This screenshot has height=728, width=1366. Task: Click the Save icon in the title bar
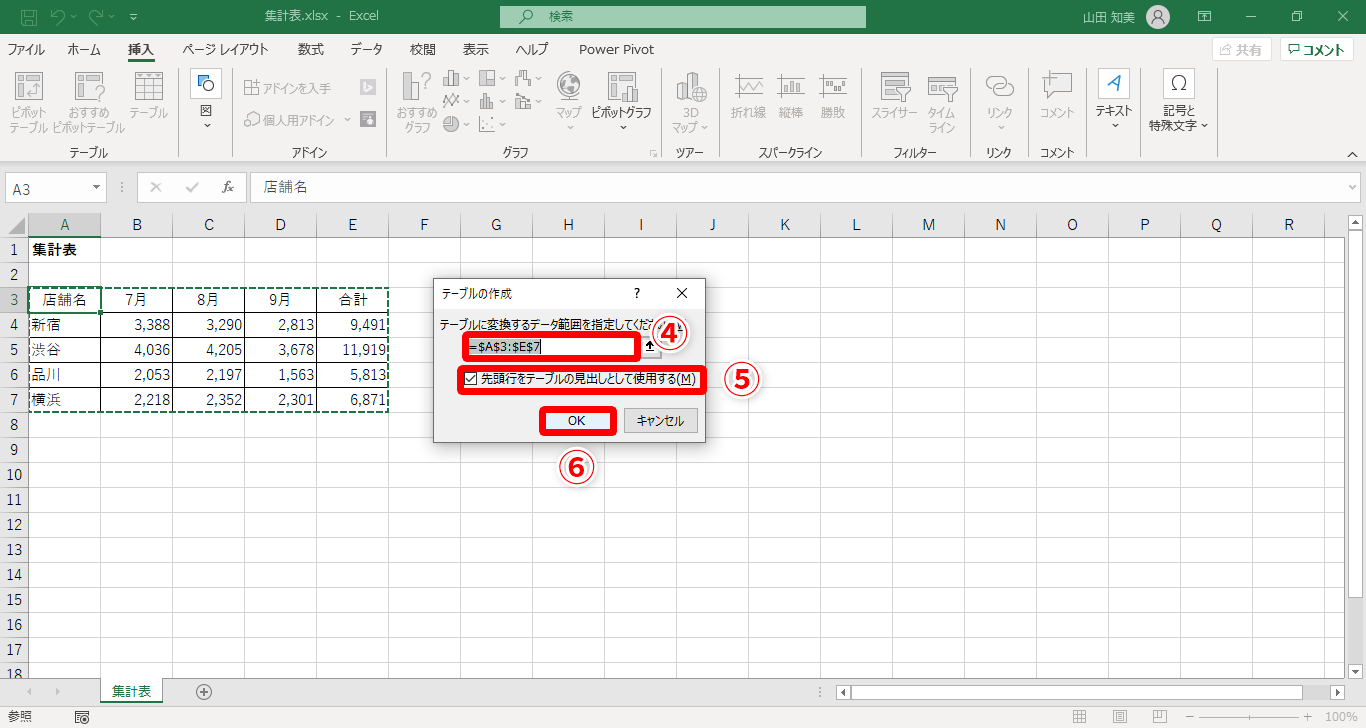(x=28, y=17)
